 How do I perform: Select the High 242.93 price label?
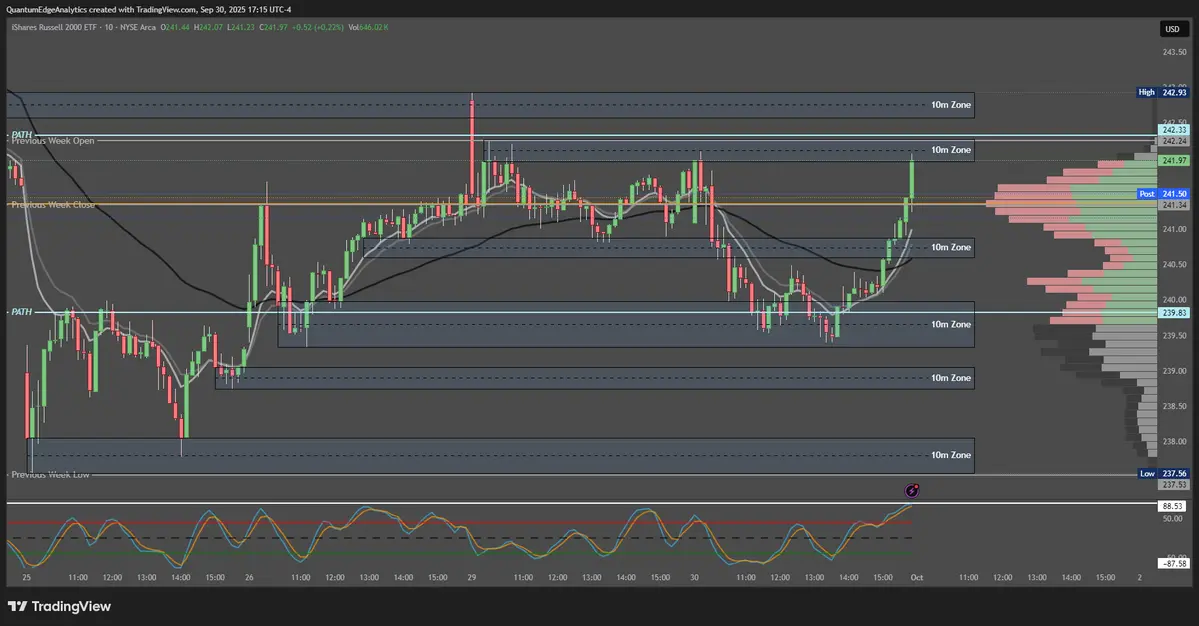coord(1163,92)
